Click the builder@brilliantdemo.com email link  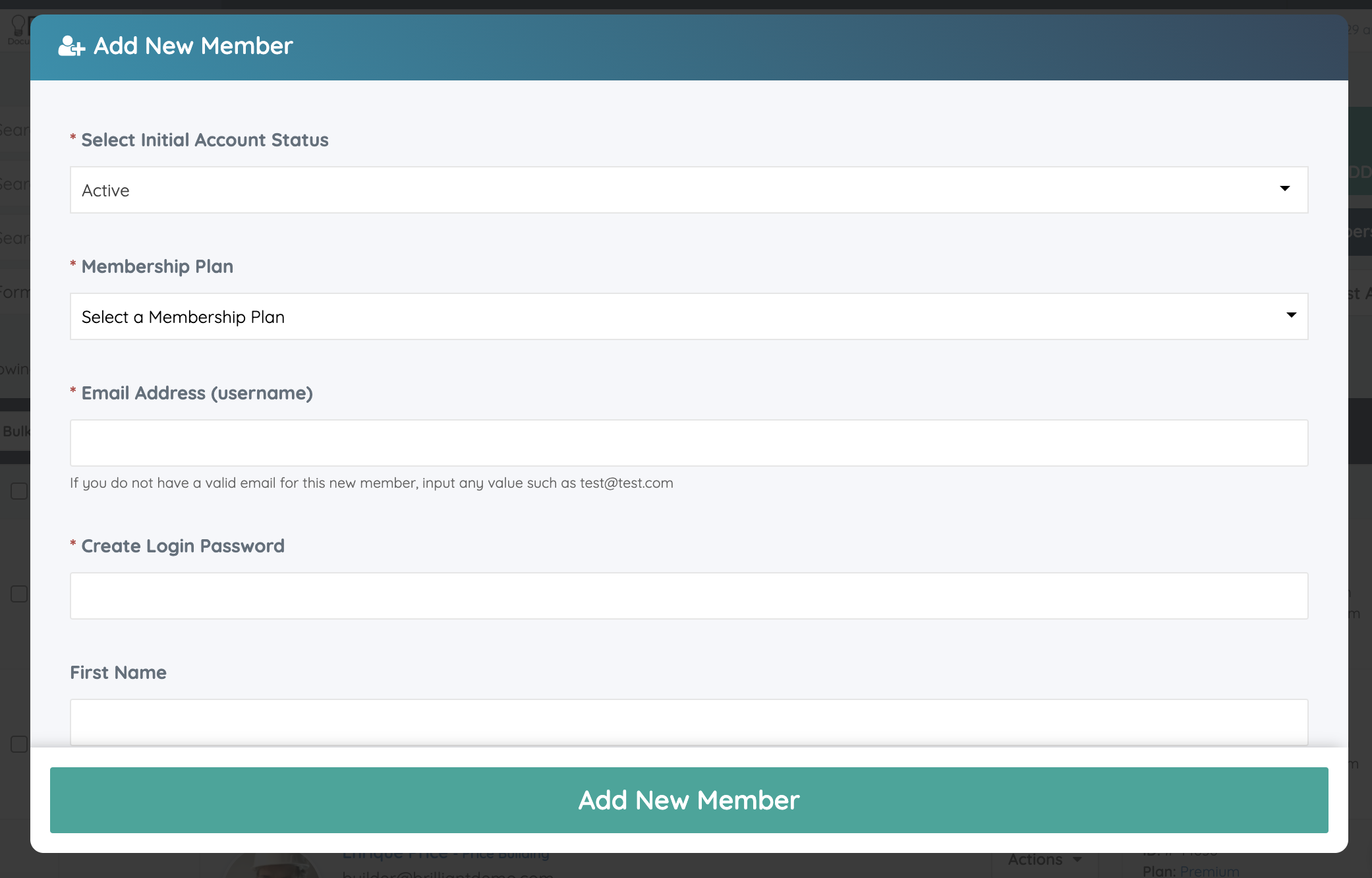[448, 873]
